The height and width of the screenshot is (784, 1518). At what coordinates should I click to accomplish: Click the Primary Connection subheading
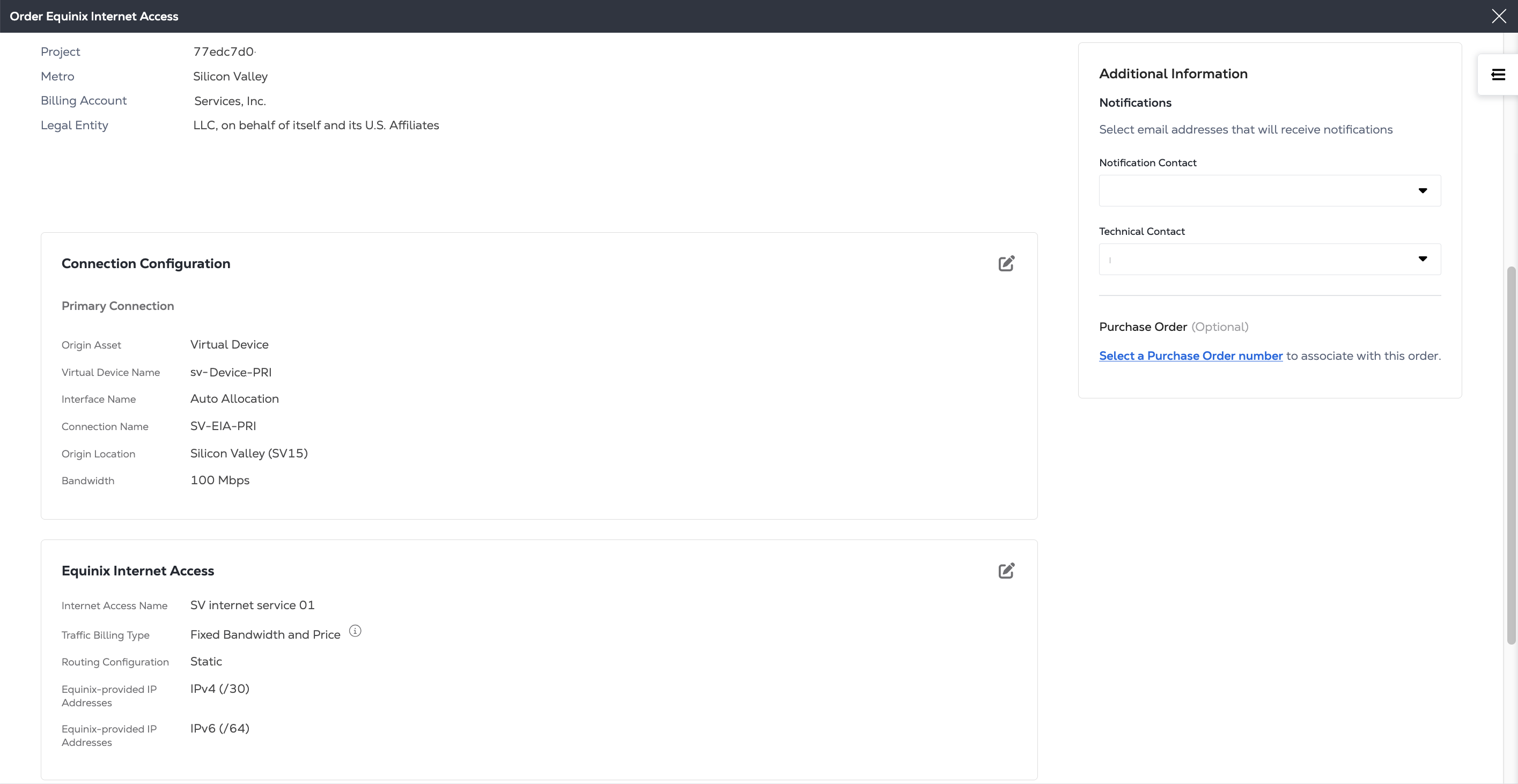click(117, 306)
